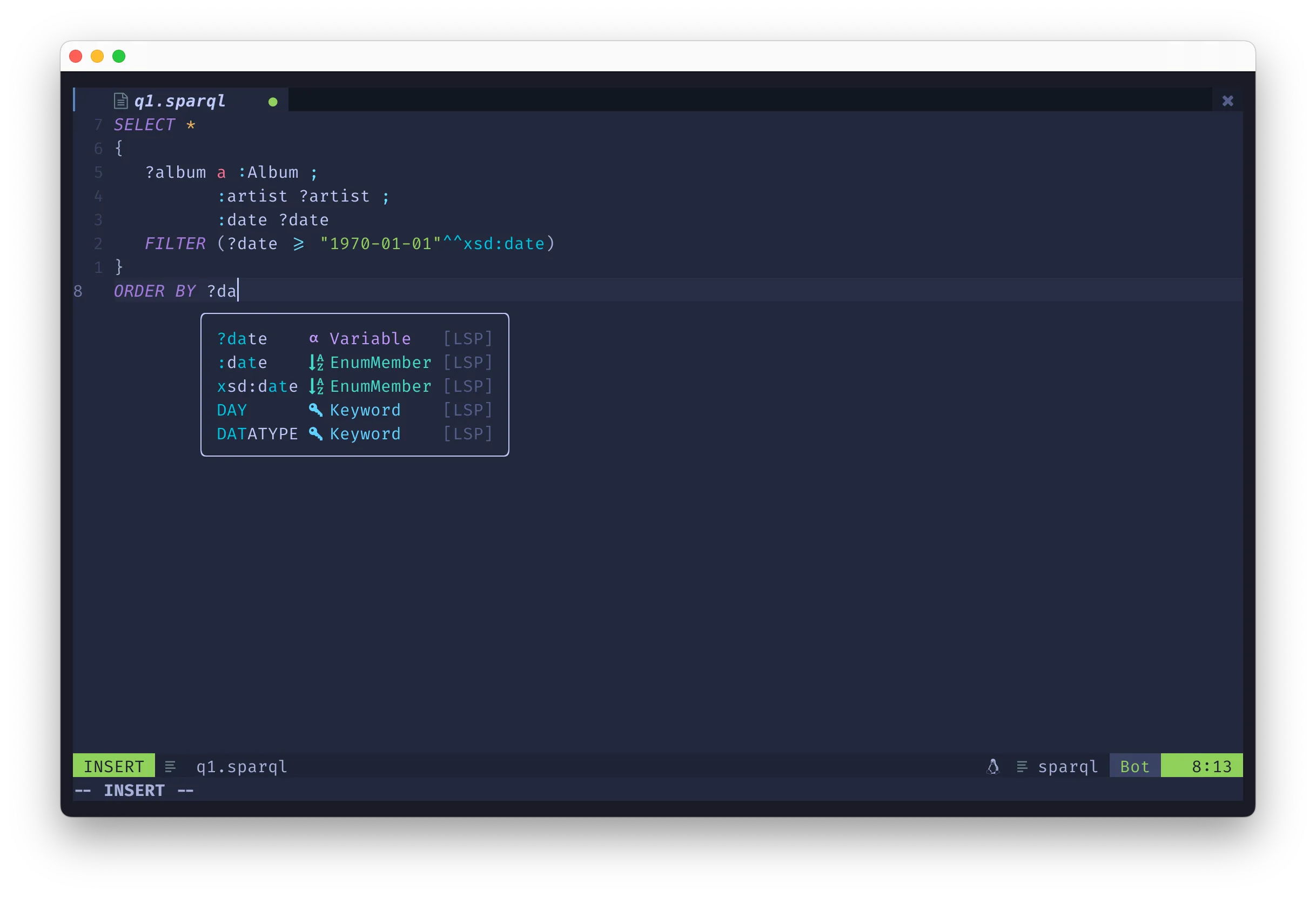Click the yellow minimize window button
Image resolution: width=1316 pixels, height=897 pixels.
click(x=97, y=56)
